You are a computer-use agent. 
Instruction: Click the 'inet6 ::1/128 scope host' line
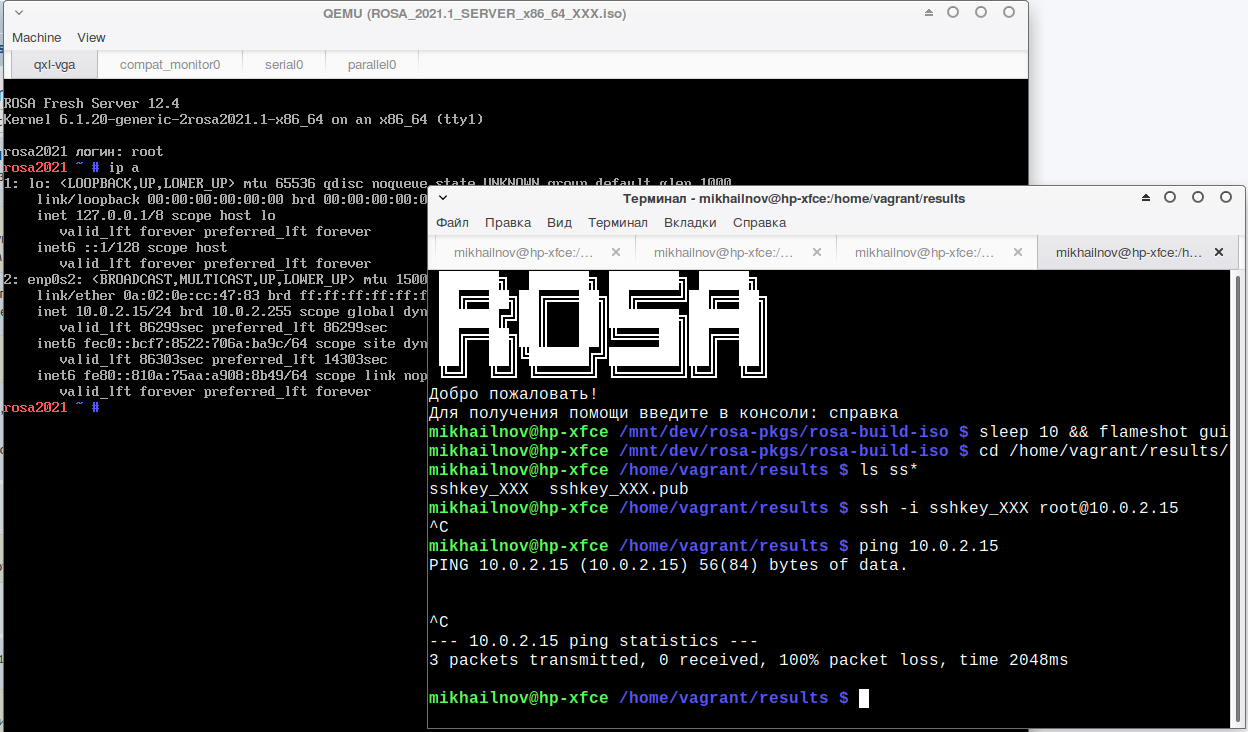pyautogui.click(x=132, y=247)
